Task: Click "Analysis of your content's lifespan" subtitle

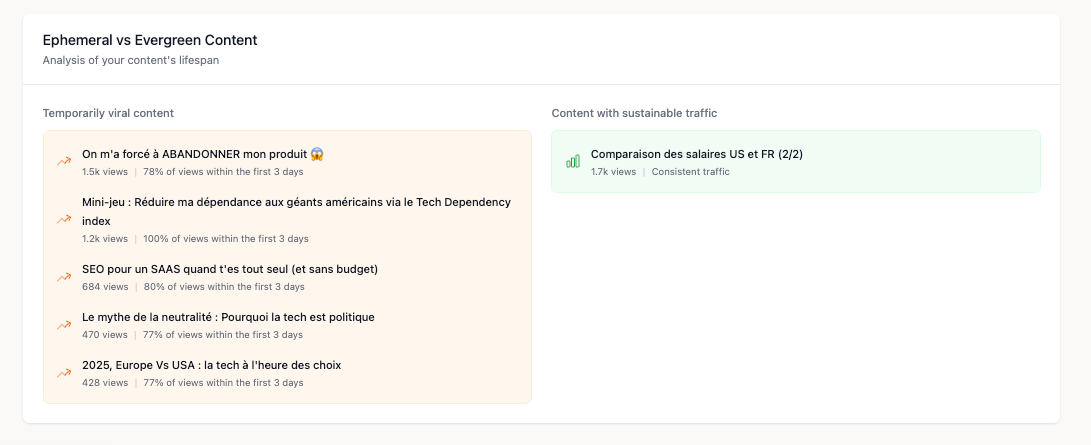Action: 130,60
